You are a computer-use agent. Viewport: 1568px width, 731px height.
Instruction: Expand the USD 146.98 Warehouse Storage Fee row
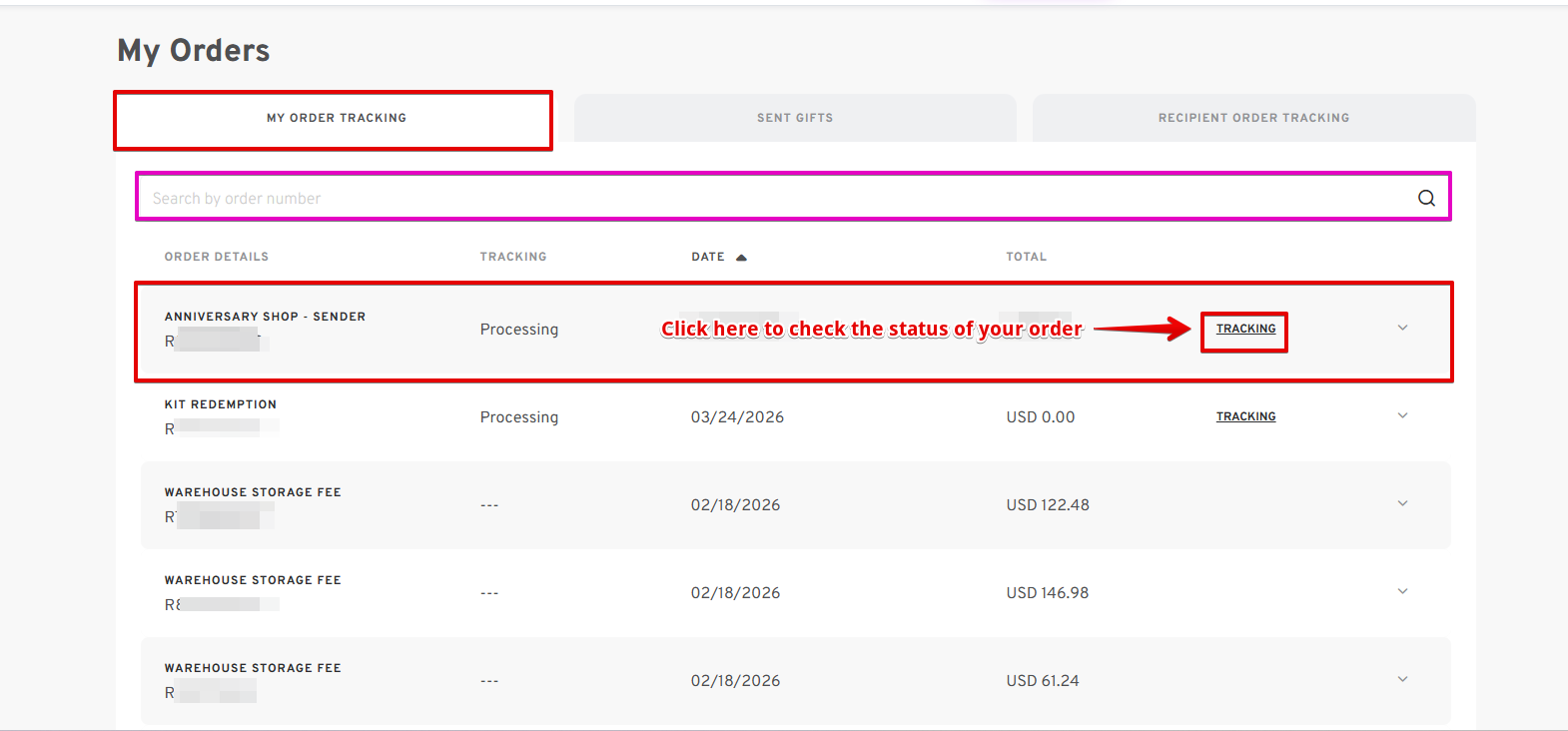click(1402, 591)
